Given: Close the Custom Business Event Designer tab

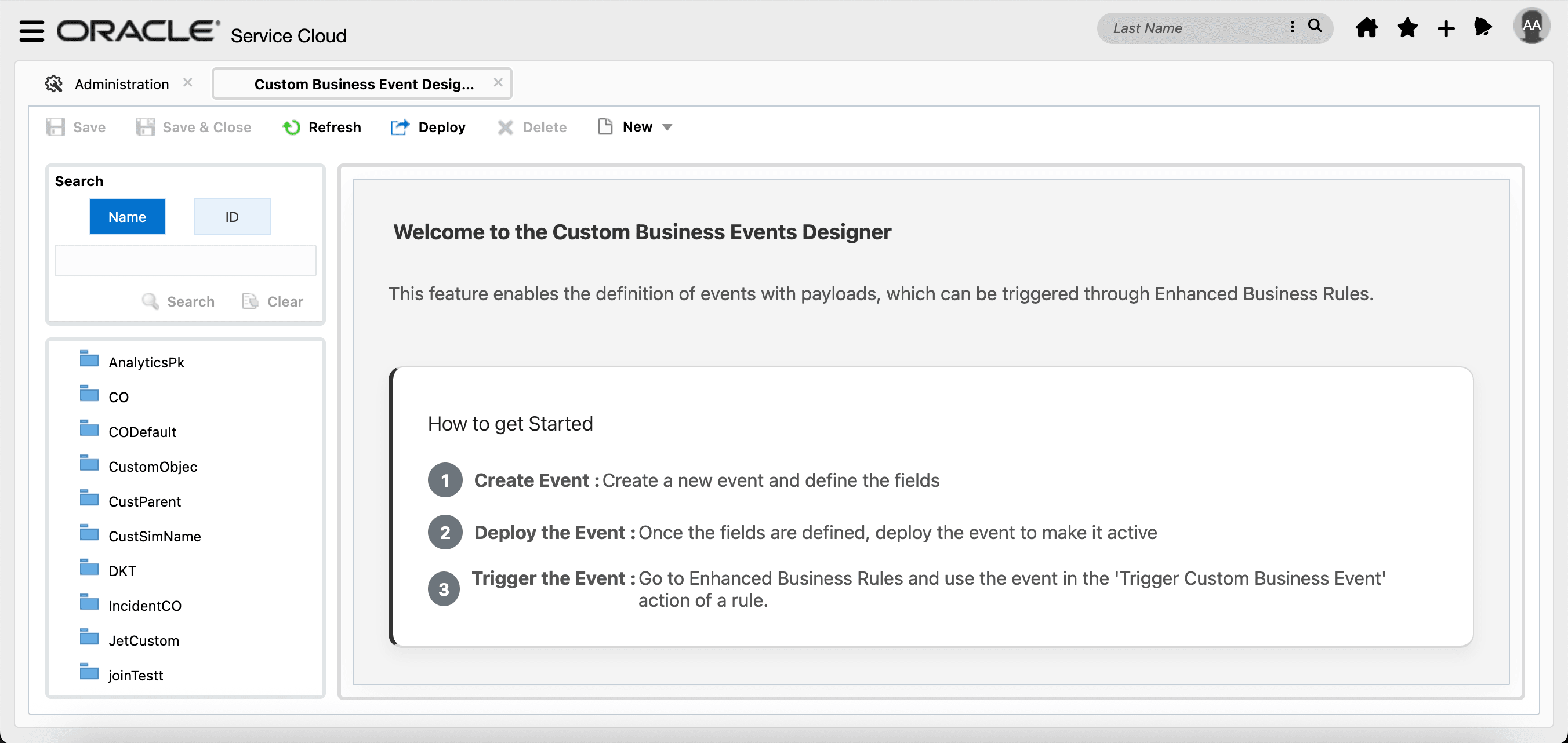Looking at the screenshot, I should coord(498,83).
